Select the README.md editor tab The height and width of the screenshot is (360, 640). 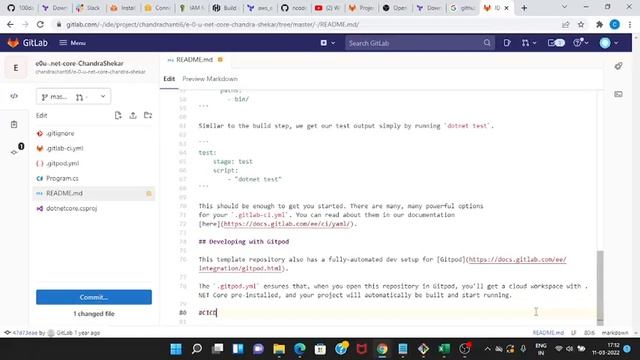pos(195,60)
